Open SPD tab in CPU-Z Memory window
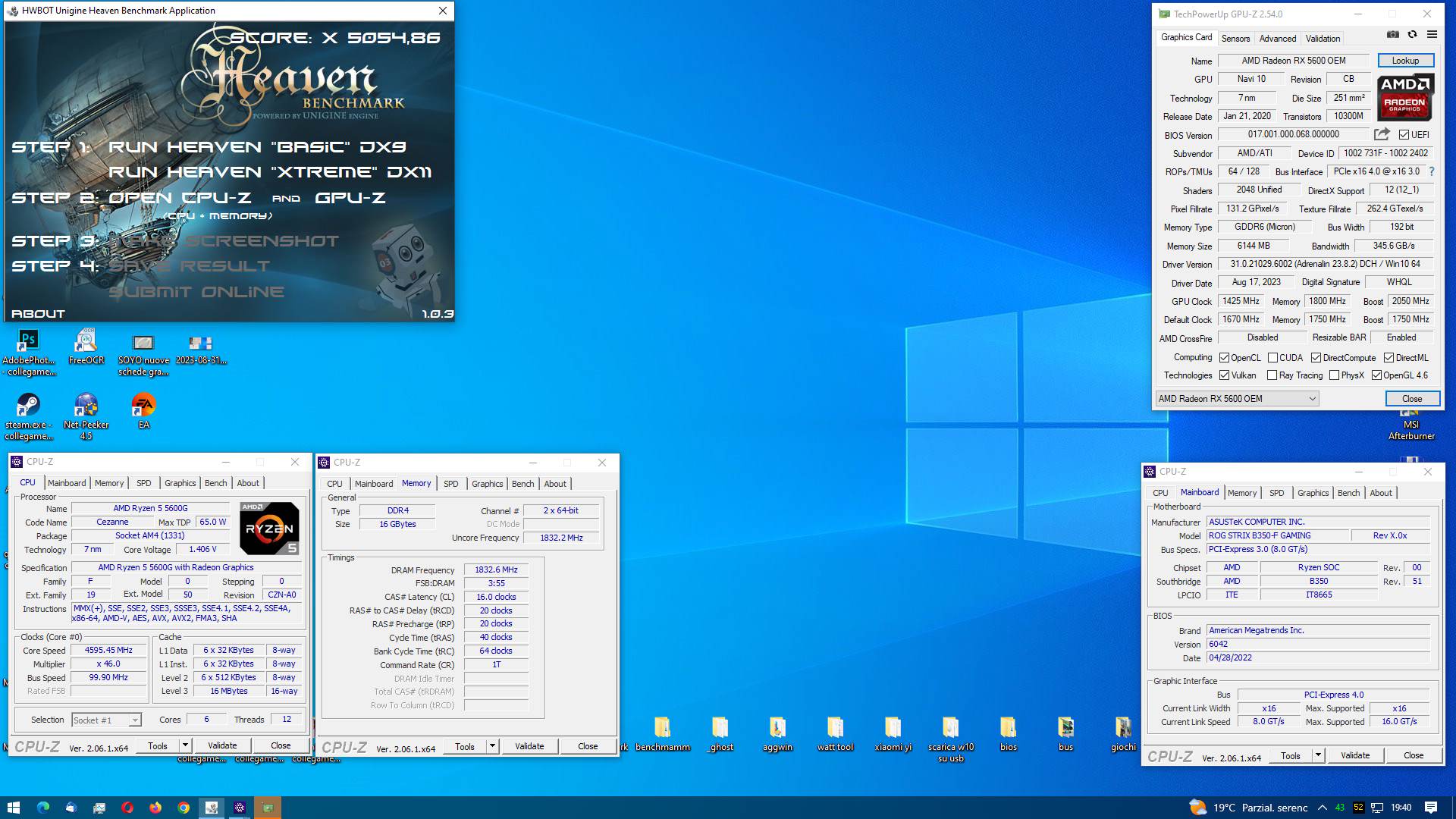This screenshot has height=819, width=1456. pos(451,484)
